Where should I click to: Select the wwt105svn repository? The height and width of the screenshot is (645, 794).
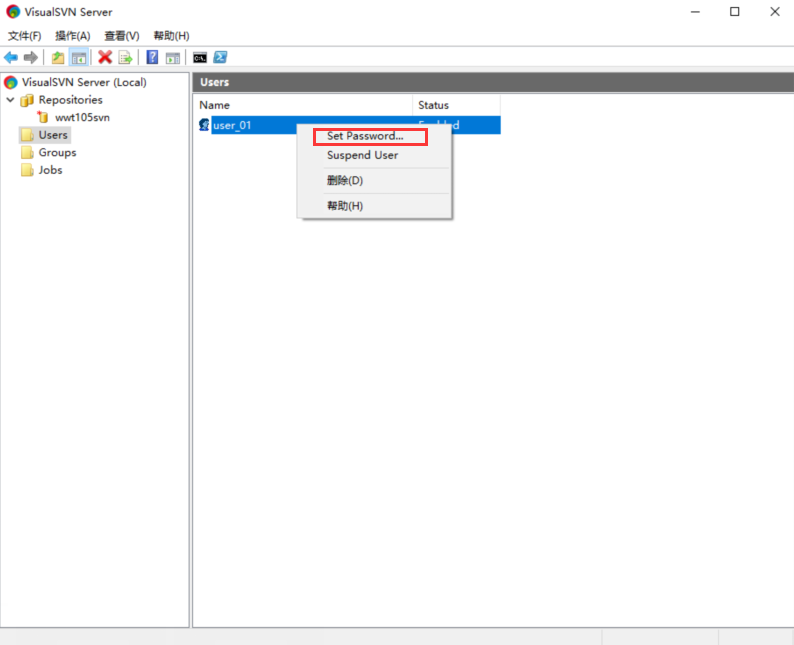81,117
